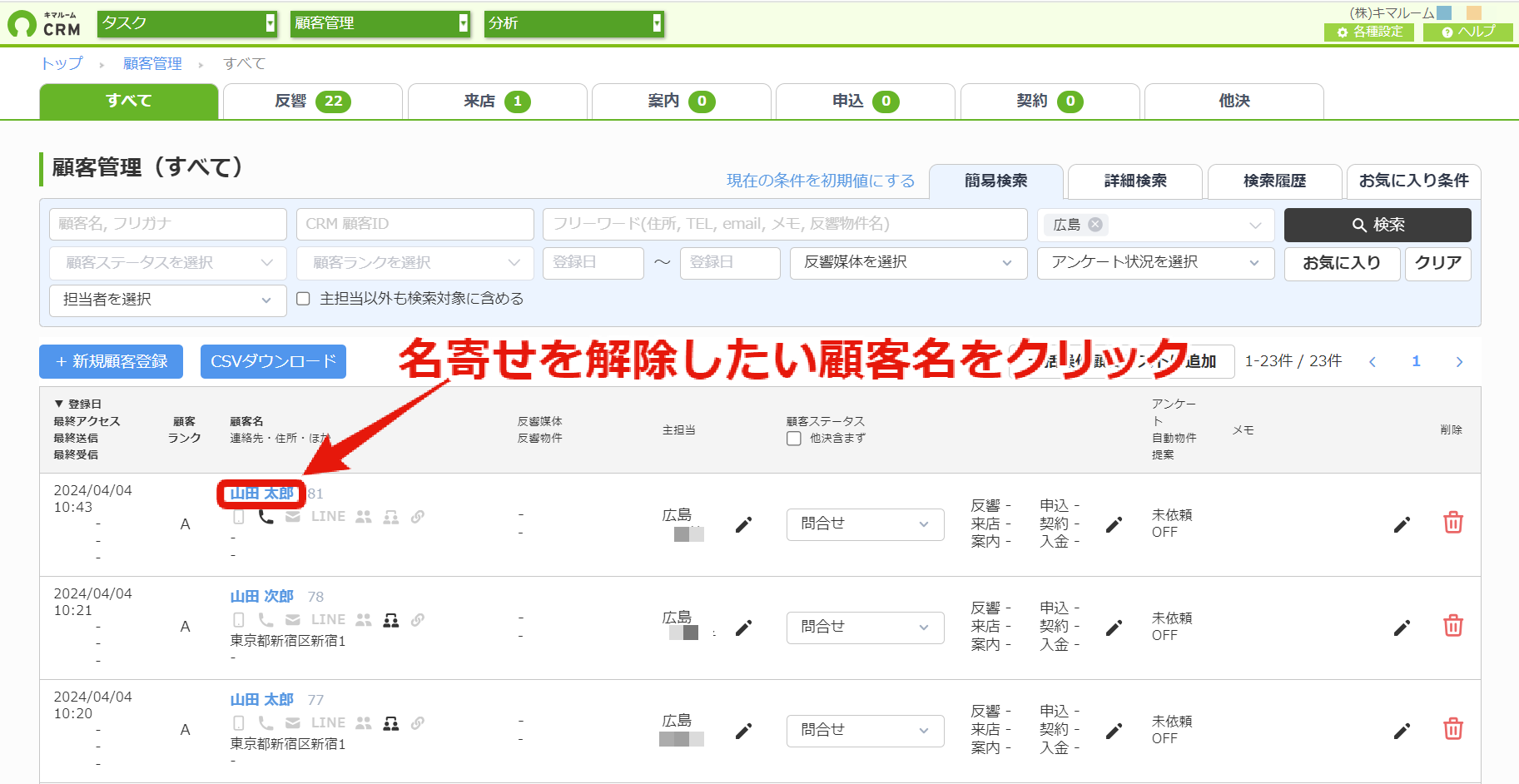Open 問合せ status dropdown for 山田 次郎 78
Viewport: 1519px width, 784px height.
tap(866, 628)
